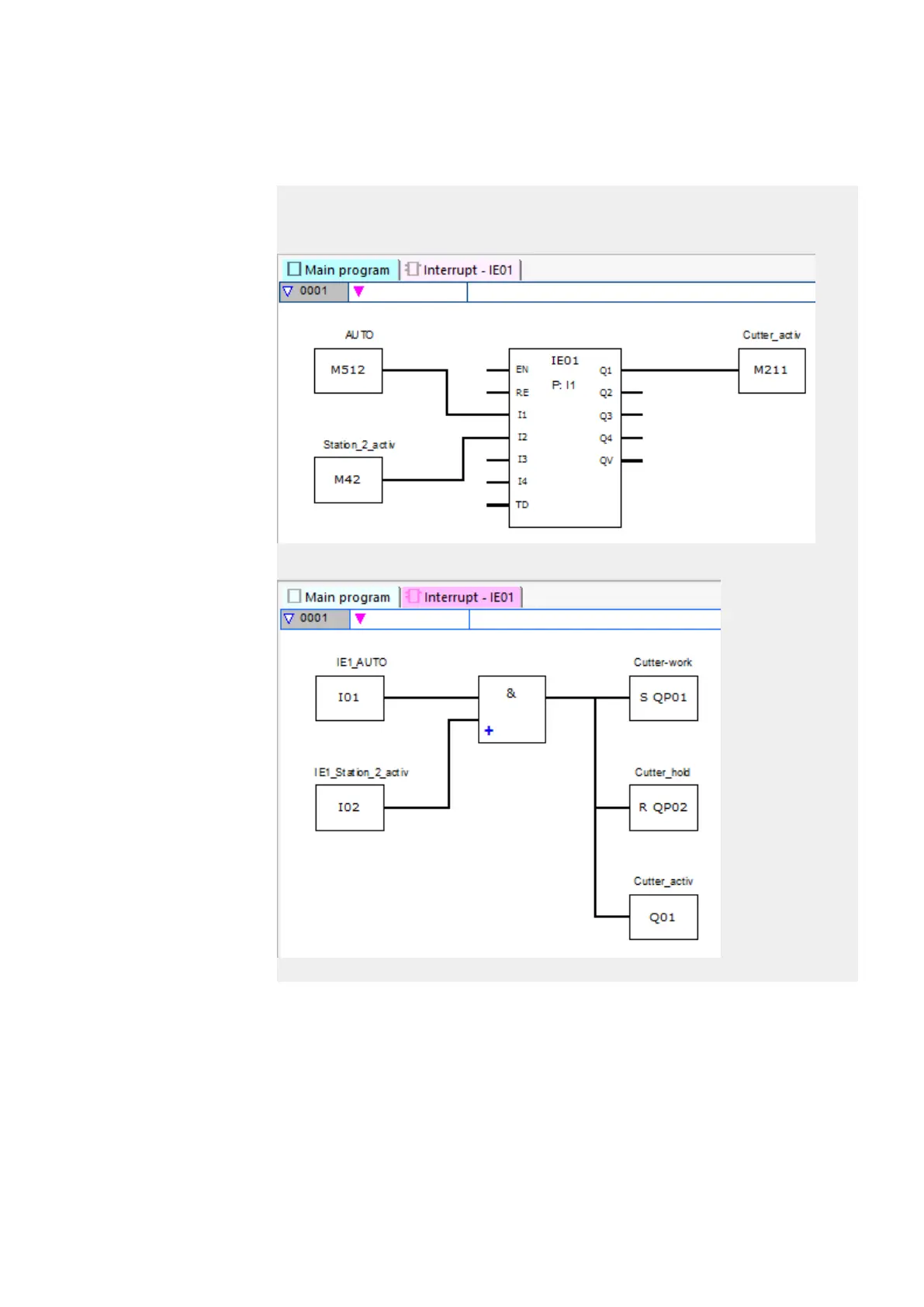
Task: Click the IE1_AUTO comment label
Action: [x=362, y=663]
